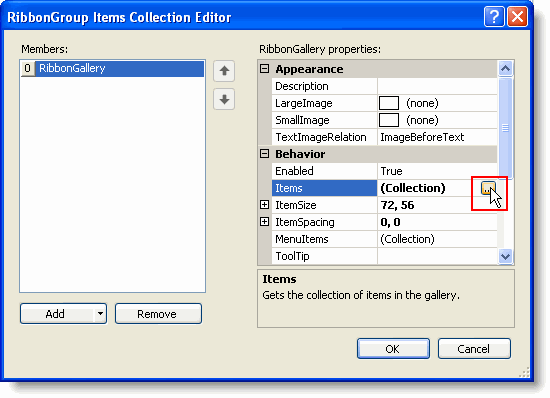Collapse the Behavior category
550x398 pixels.
(264, 154)
